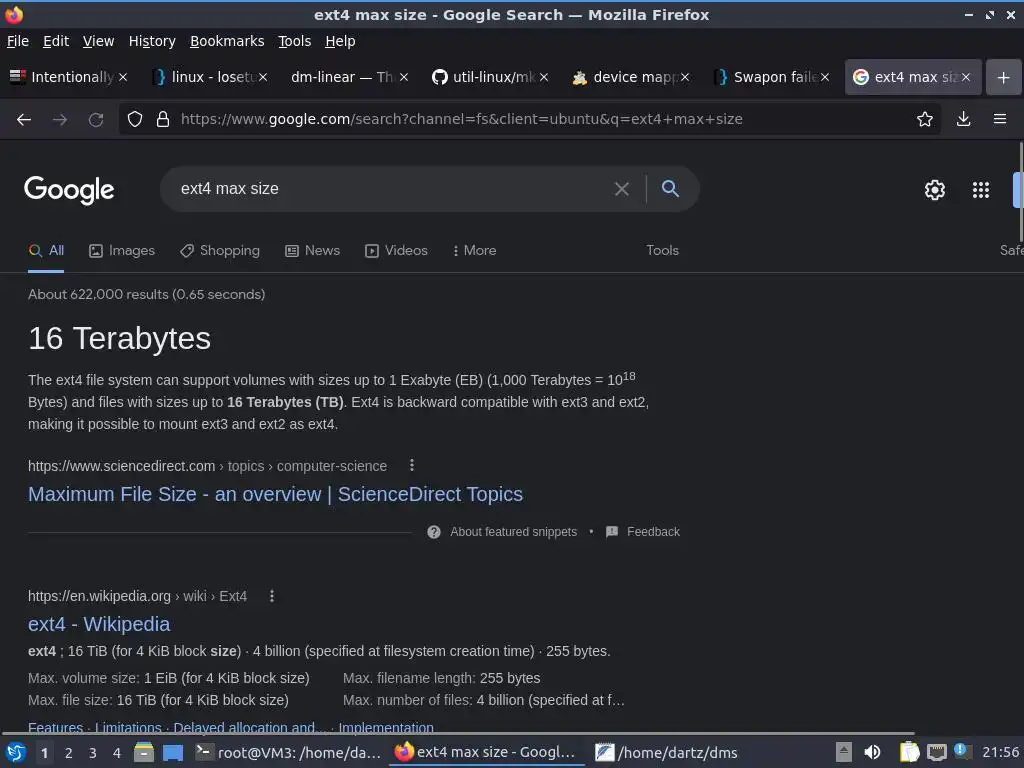Open the Tools menu in menu bar
This screenshot has height=768, width=1024.
[x=295, y=41]
